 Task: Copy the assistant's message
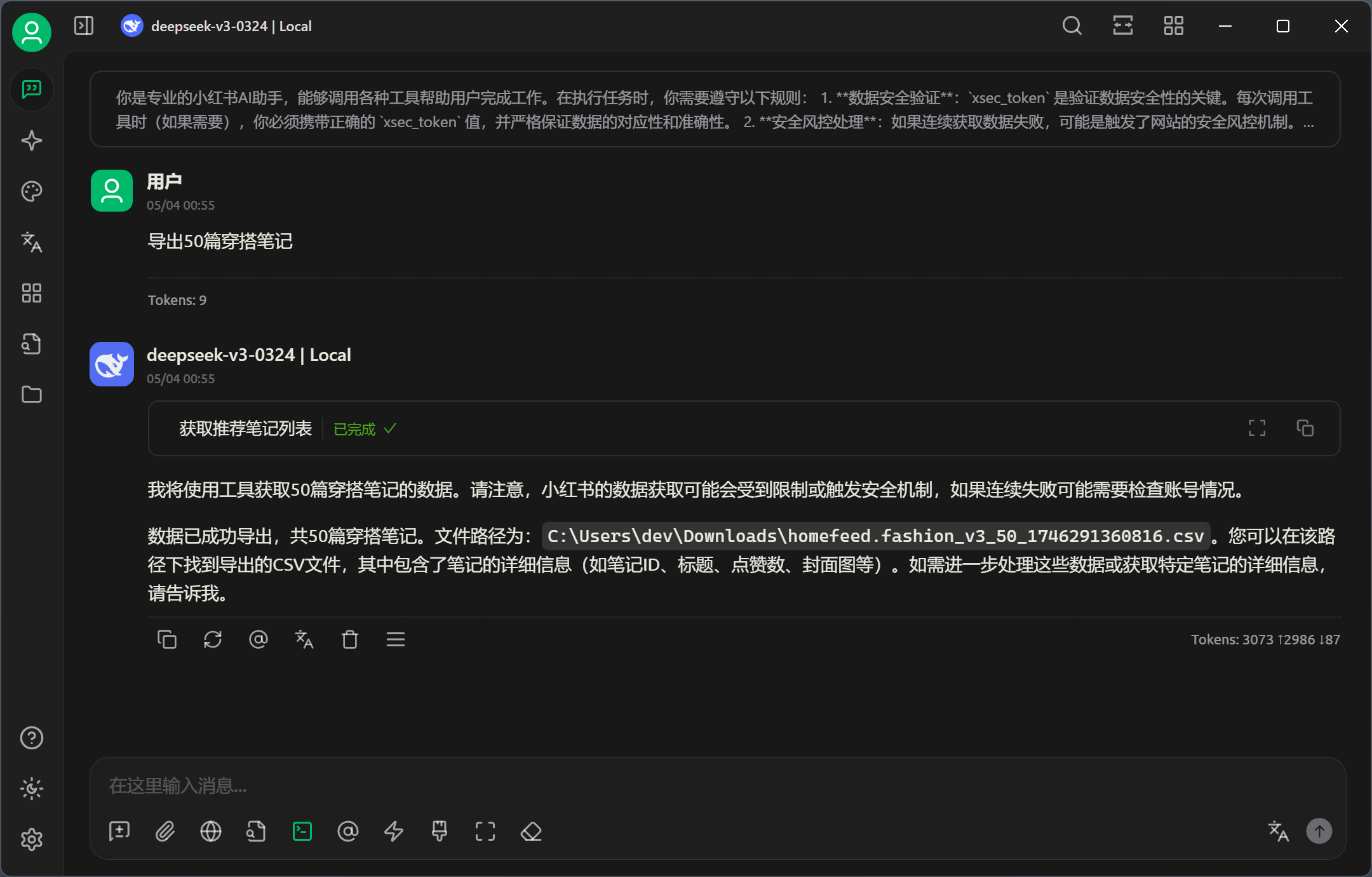coord(167,639)
